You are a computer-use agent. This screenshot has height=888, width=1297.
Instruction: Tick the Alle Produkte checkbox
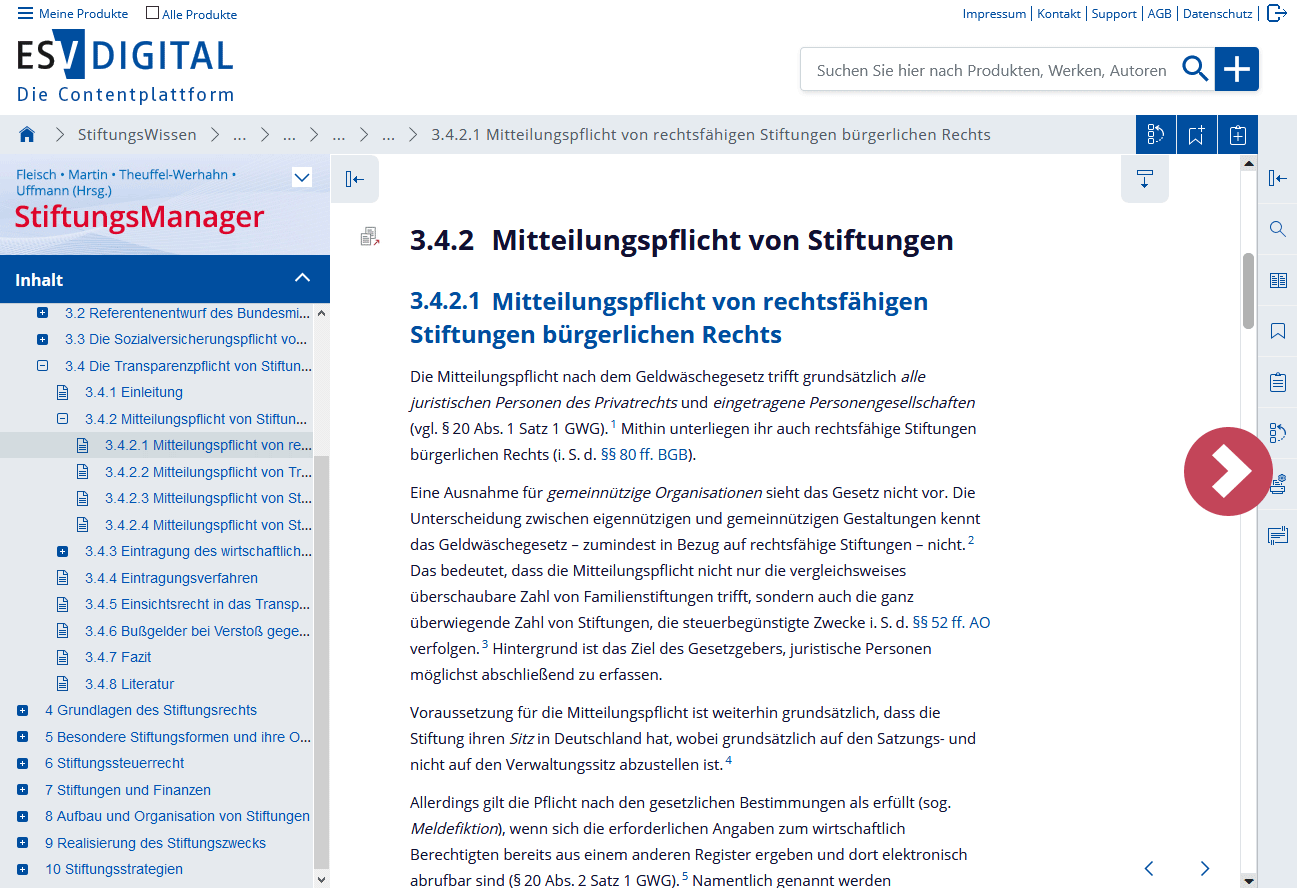(152, 13)
